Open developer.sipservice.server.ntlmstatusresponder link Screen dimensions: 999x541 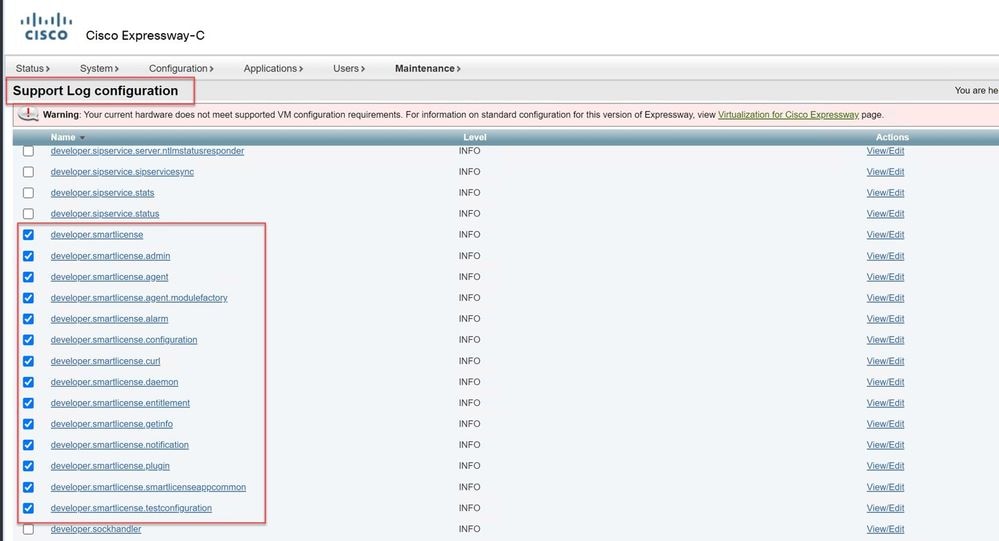coord(147,151)
